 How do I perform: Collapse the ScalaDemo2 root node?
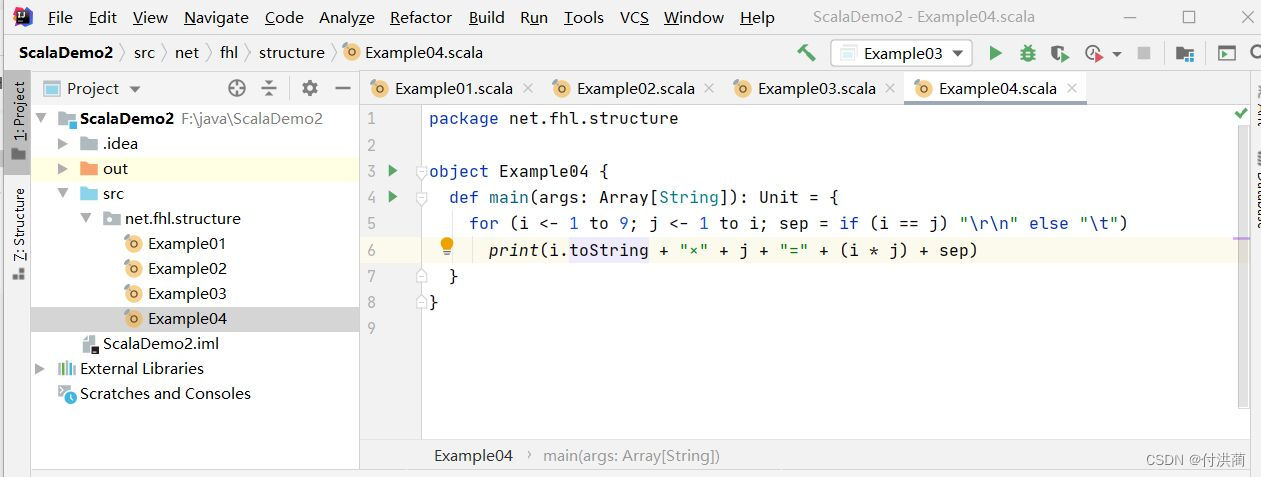[x=40, y=118]
